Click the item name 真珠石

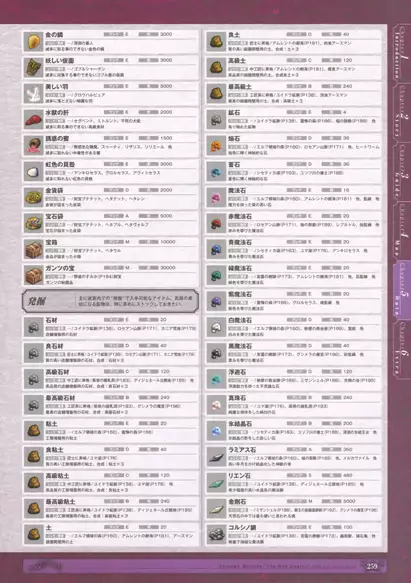point(237,398)
